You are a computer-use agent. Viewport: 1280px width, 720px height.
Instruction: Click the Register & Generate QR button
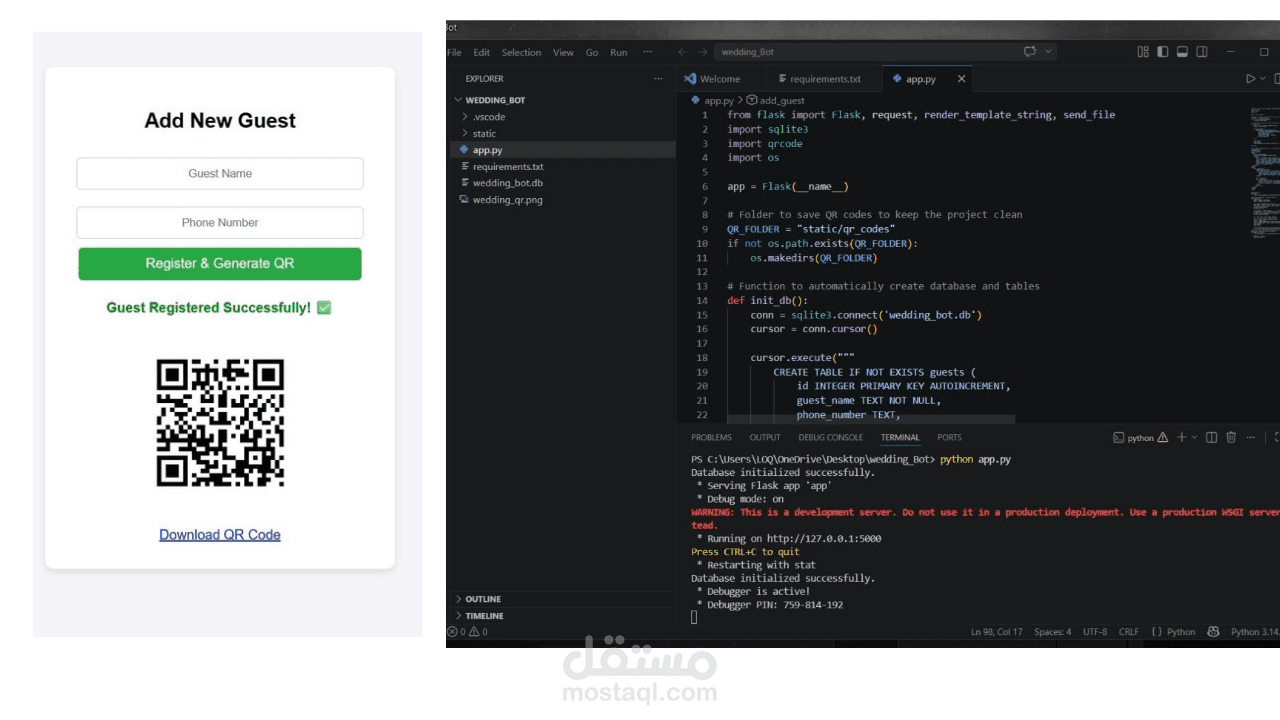[x=220, y=264]
